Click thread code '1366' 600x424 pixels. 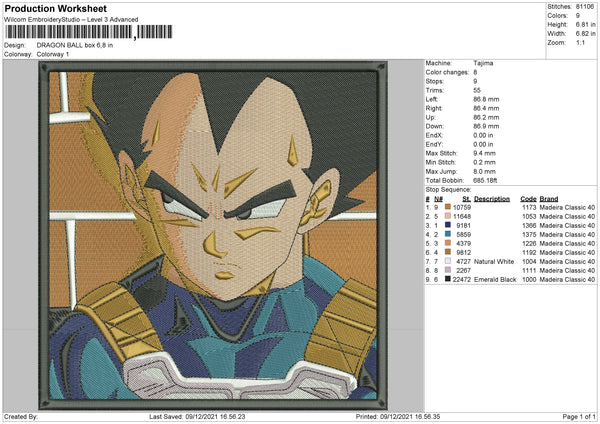pyautogui.click(x=529, y=226)
